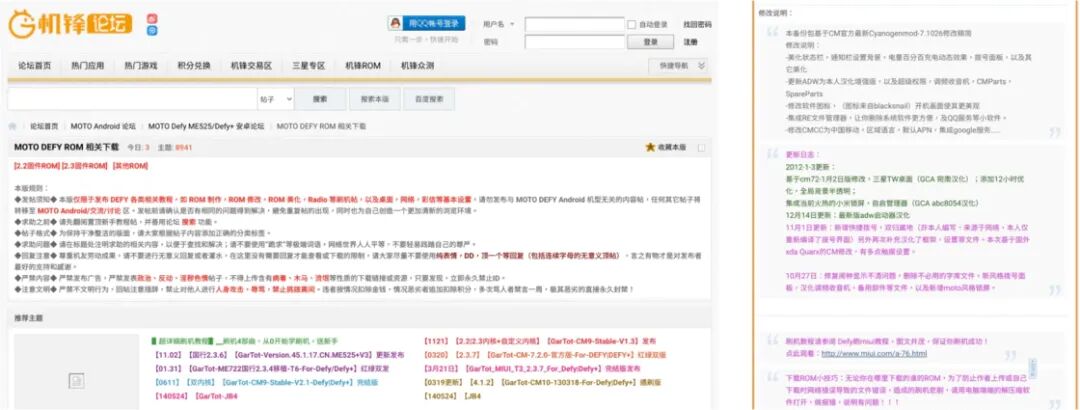The image size is (1080, 410).
Task: Open the 用户名 login type dropdown
Action: tap(499, 24)
